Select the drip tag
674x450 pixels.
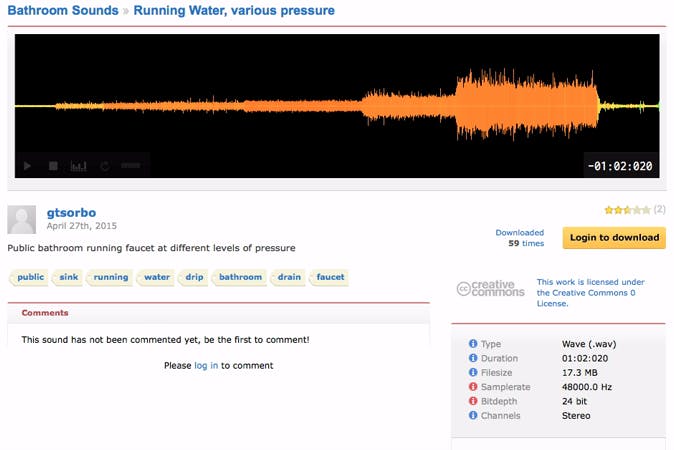(194, 277)
